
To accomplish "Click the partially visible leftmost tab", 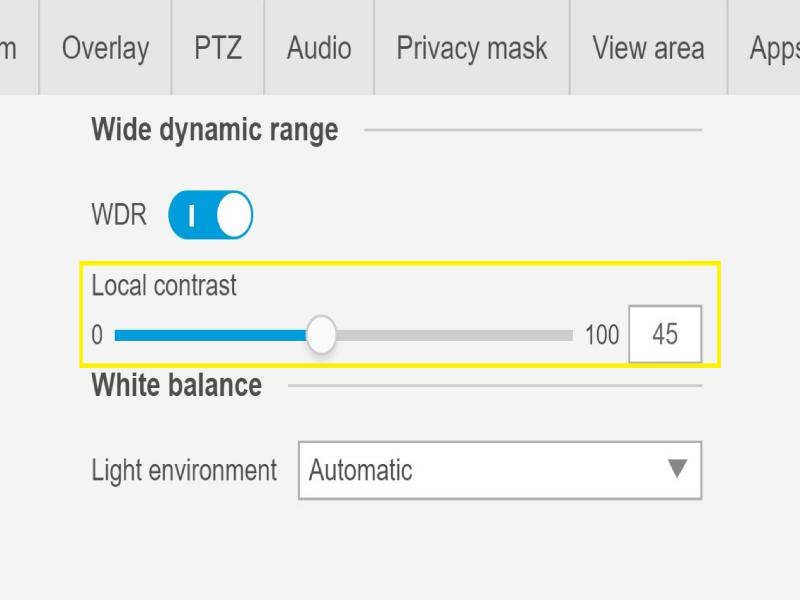I will [12, 48].
